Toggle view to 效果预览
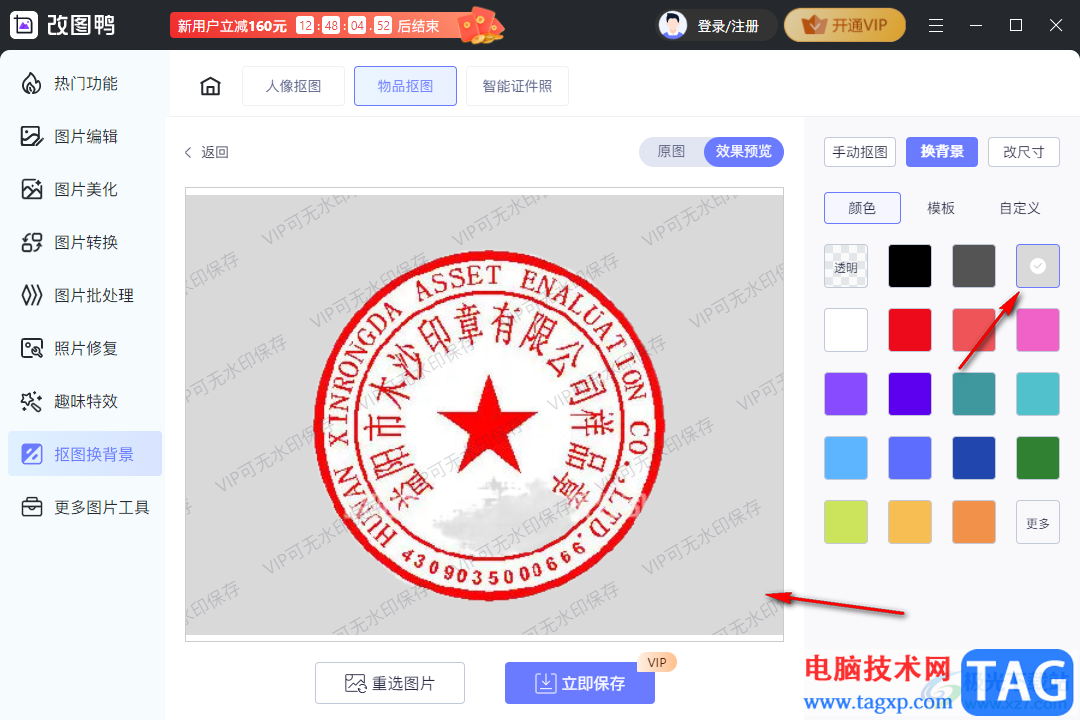The height and width of the screenshot is (720, 1080). (x=743, y=152)
